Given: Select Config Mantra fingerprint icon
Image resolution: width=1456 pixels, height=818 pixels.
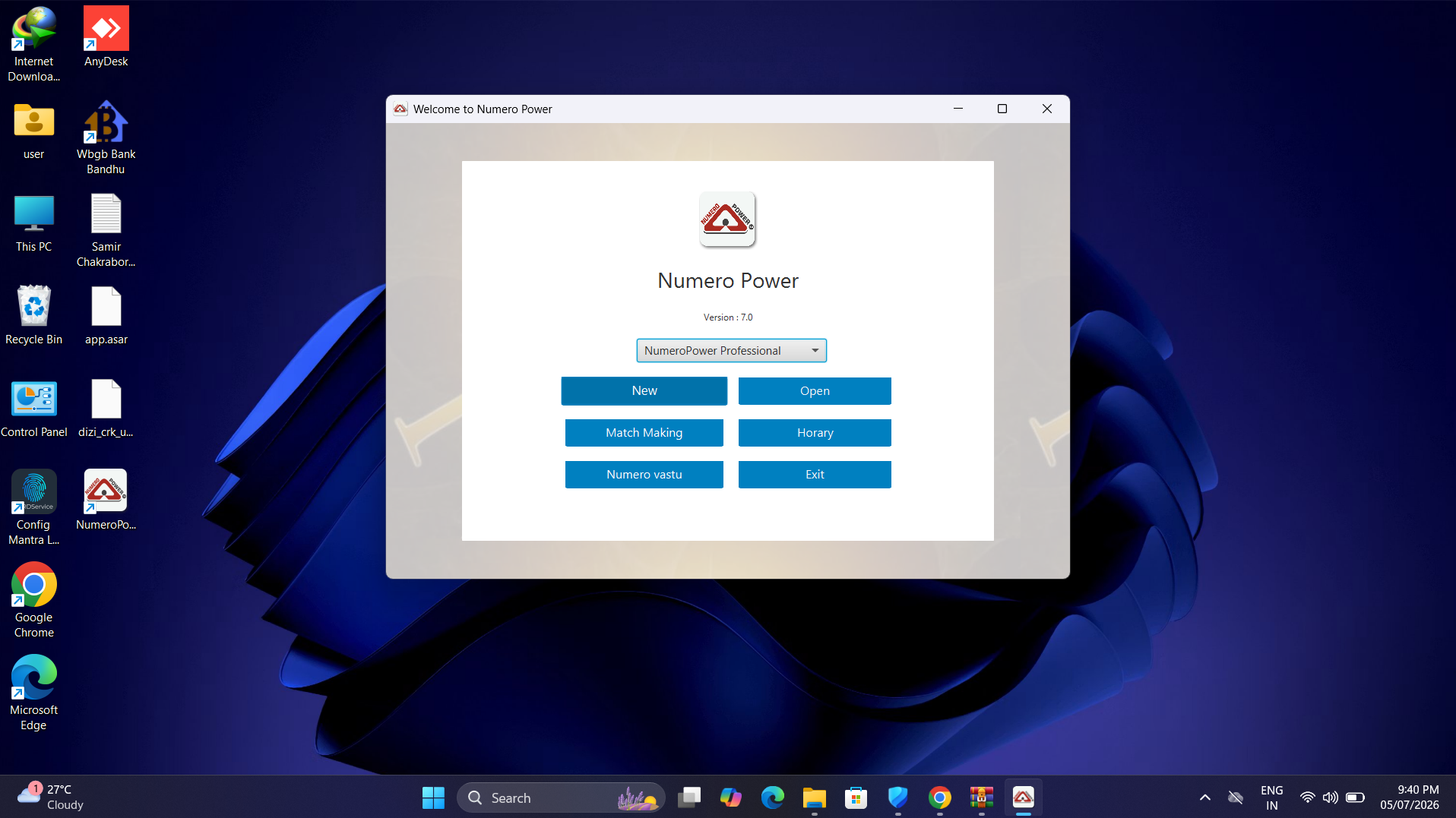Looking at the screenshot, I should pyautogui.click(x=33, y=507).
